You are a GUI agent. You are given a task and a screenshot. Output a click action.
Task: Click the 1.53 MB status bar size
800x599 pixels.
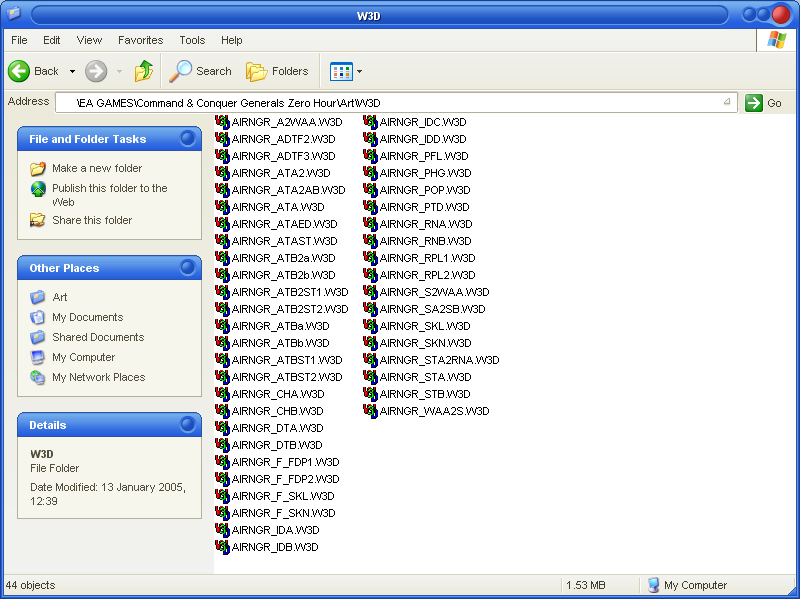[x=586, y=585]
